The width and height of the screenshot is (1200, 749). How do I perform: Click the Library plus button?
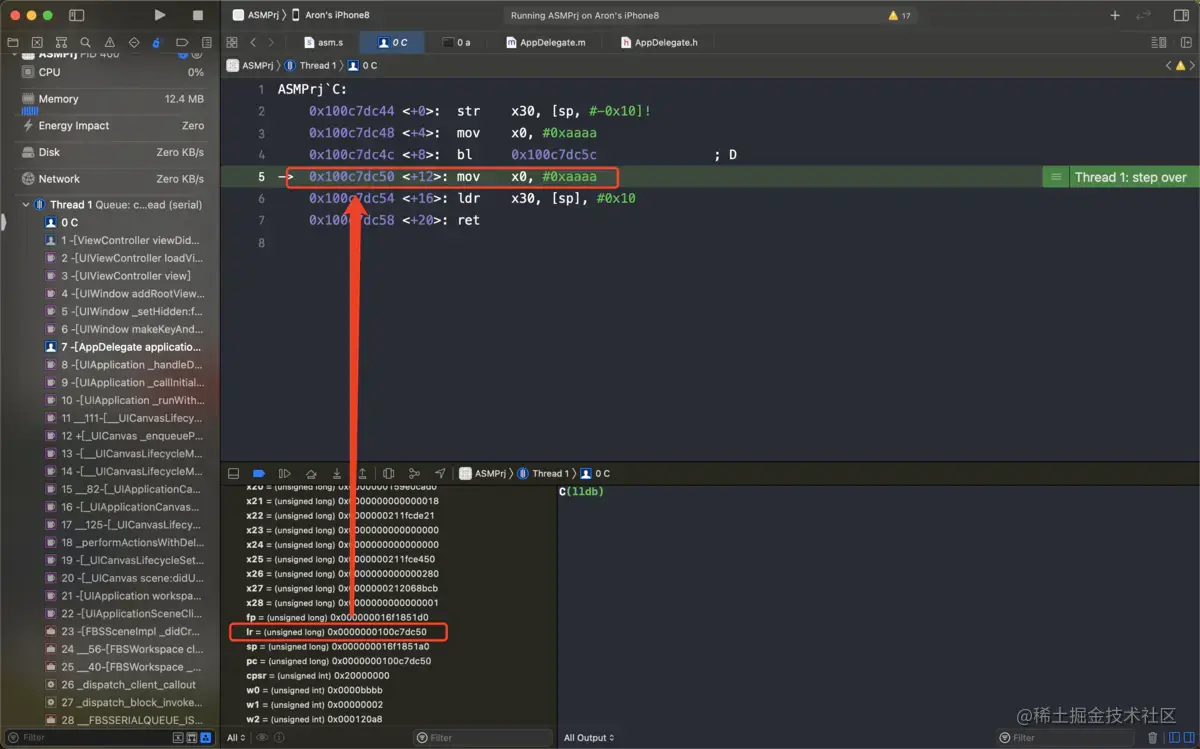1115,15
